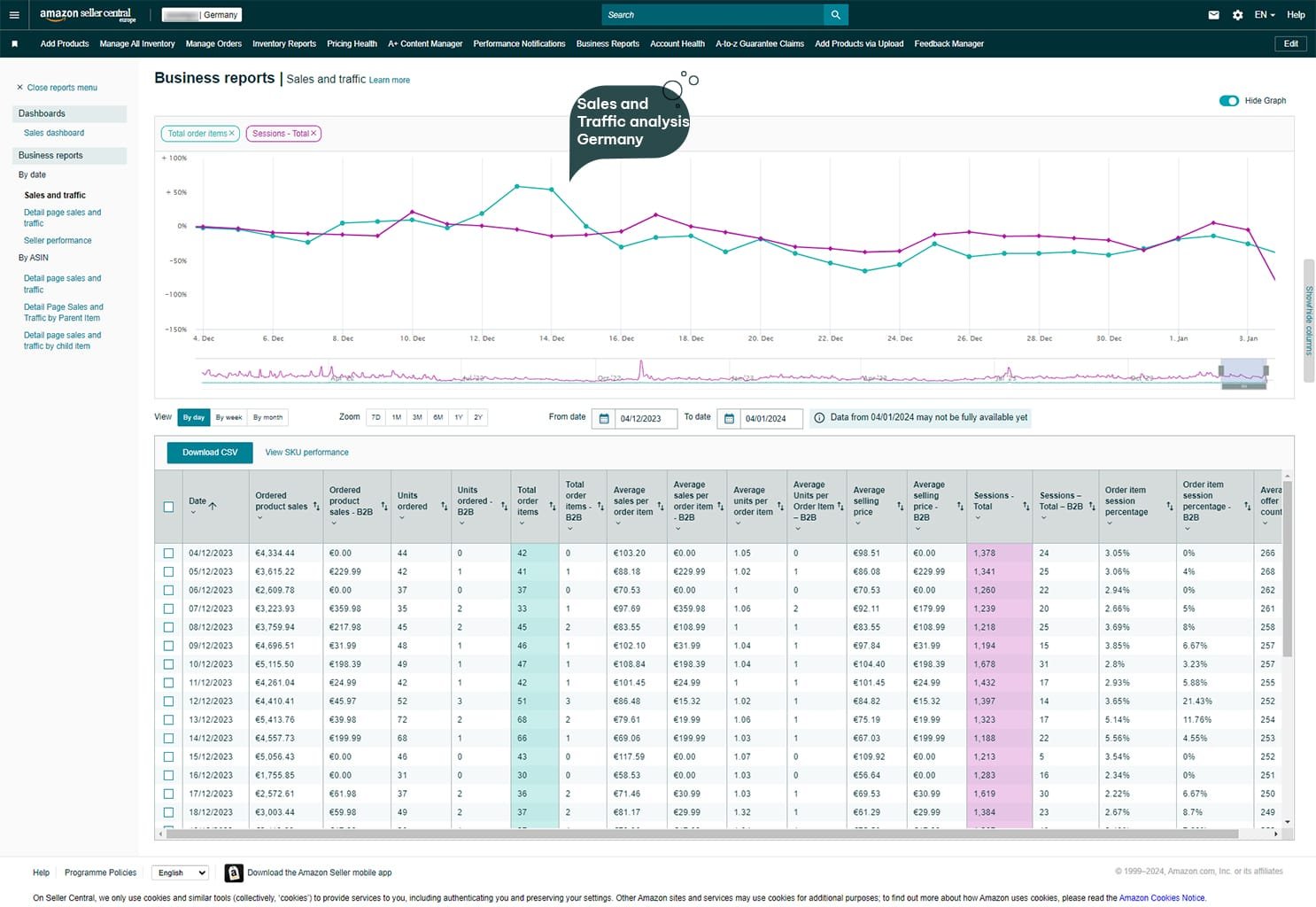Click the Download CSV button
This screenshot has width=1316, height=907.
pos(210,453)
